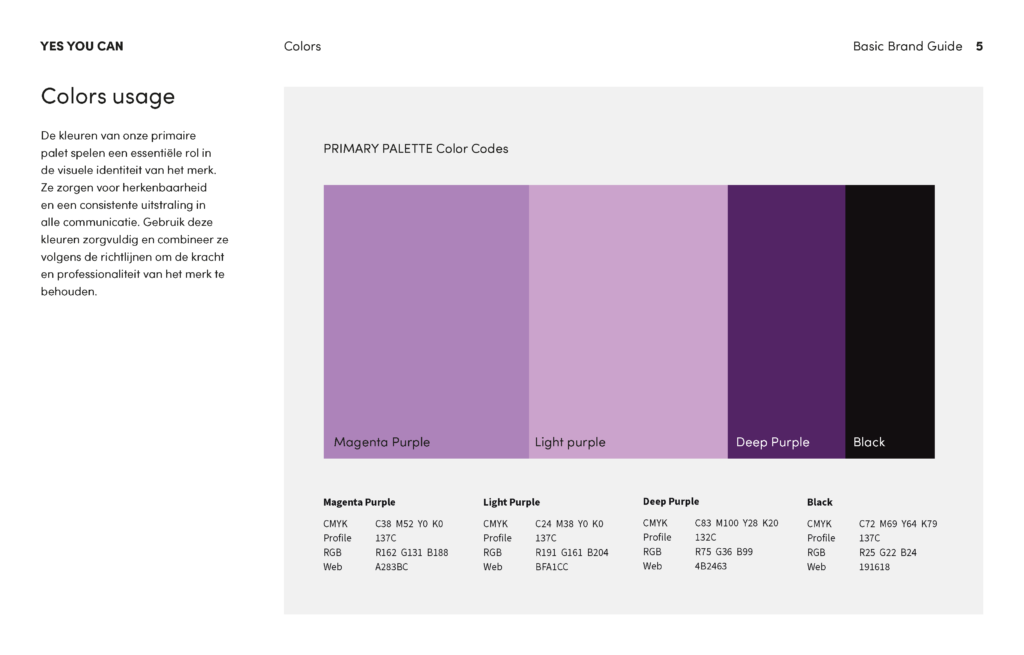Image resolution: width=1024 pixels, height=655 pixels.
Task: Select web code "191618"
Action: pyautogui.click(x=874, y=567)
